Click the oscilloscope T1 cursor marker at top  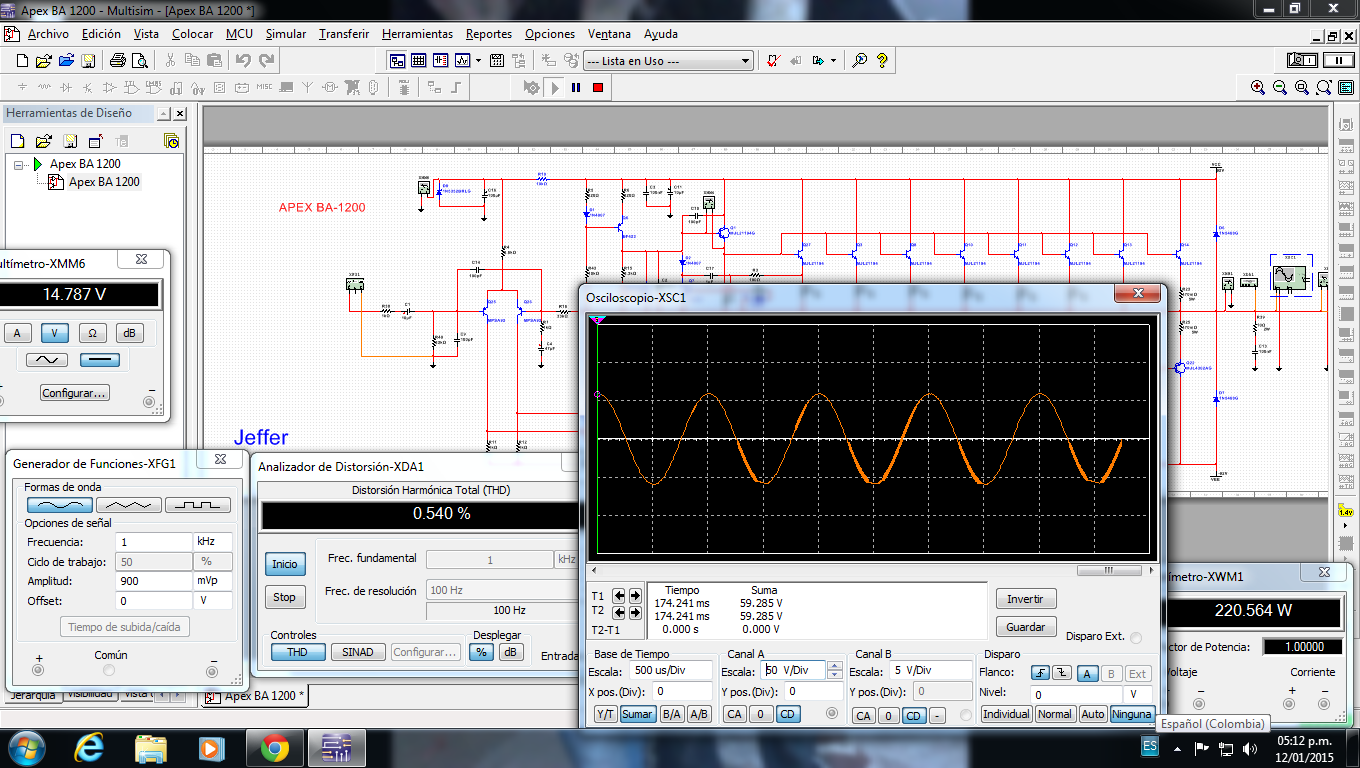coord(598,320)
